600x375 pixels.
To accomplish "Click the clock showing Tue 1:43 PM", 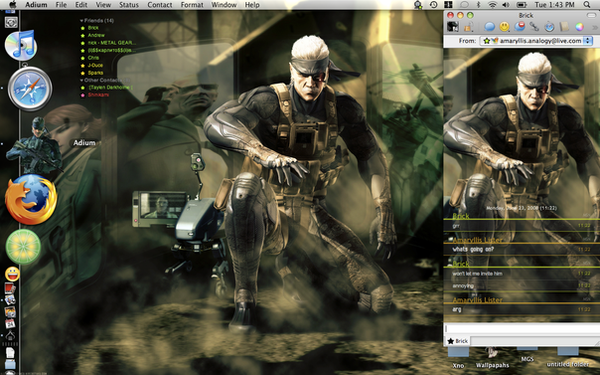I will [554, 5].
